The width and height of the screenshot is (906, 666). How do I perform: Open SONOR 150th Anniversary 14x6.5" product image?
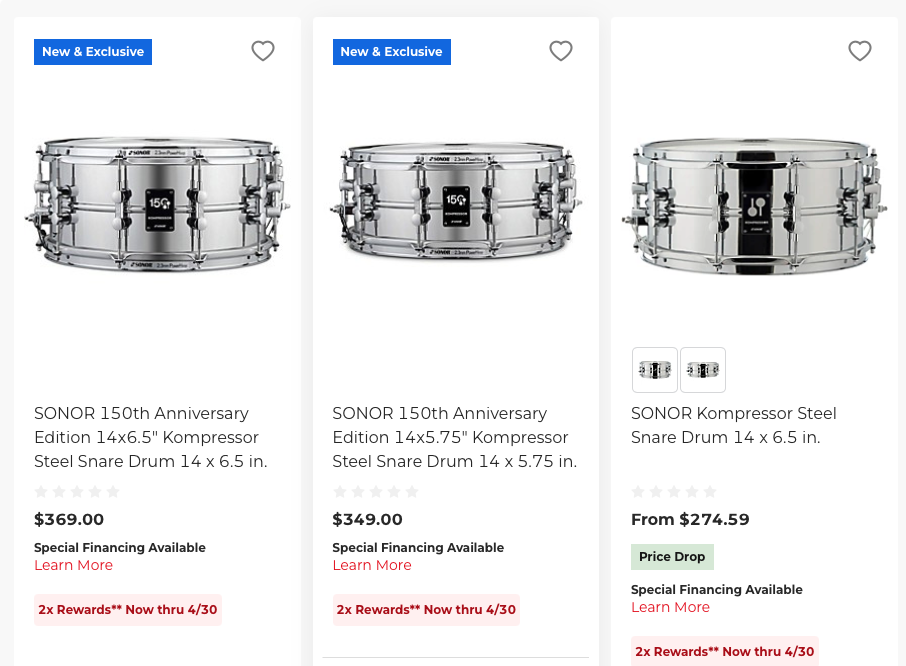[157, 204]
